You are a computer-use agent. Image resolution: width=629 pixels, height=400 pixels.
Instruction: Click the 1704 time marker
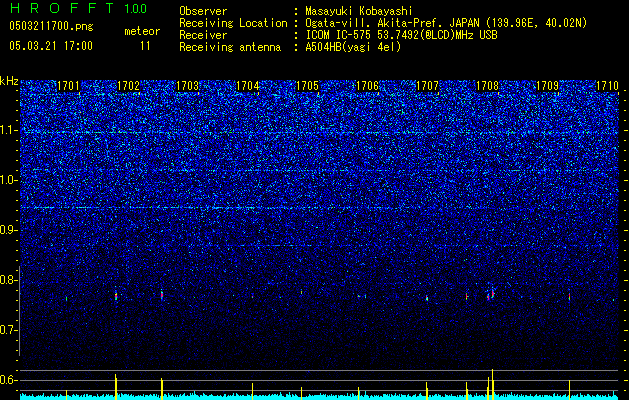coord(248,86)
